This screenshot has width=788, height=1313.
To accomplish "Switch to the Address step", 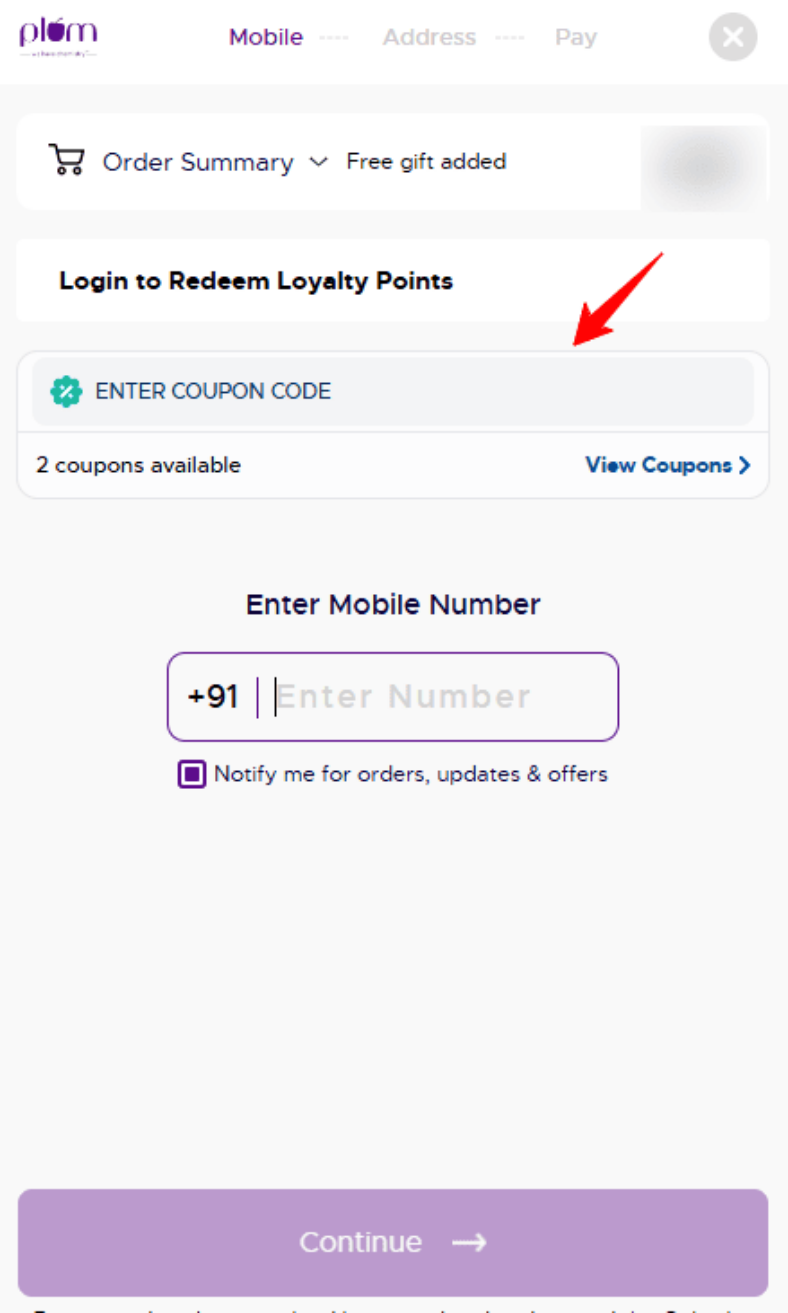I will [429, 37].
